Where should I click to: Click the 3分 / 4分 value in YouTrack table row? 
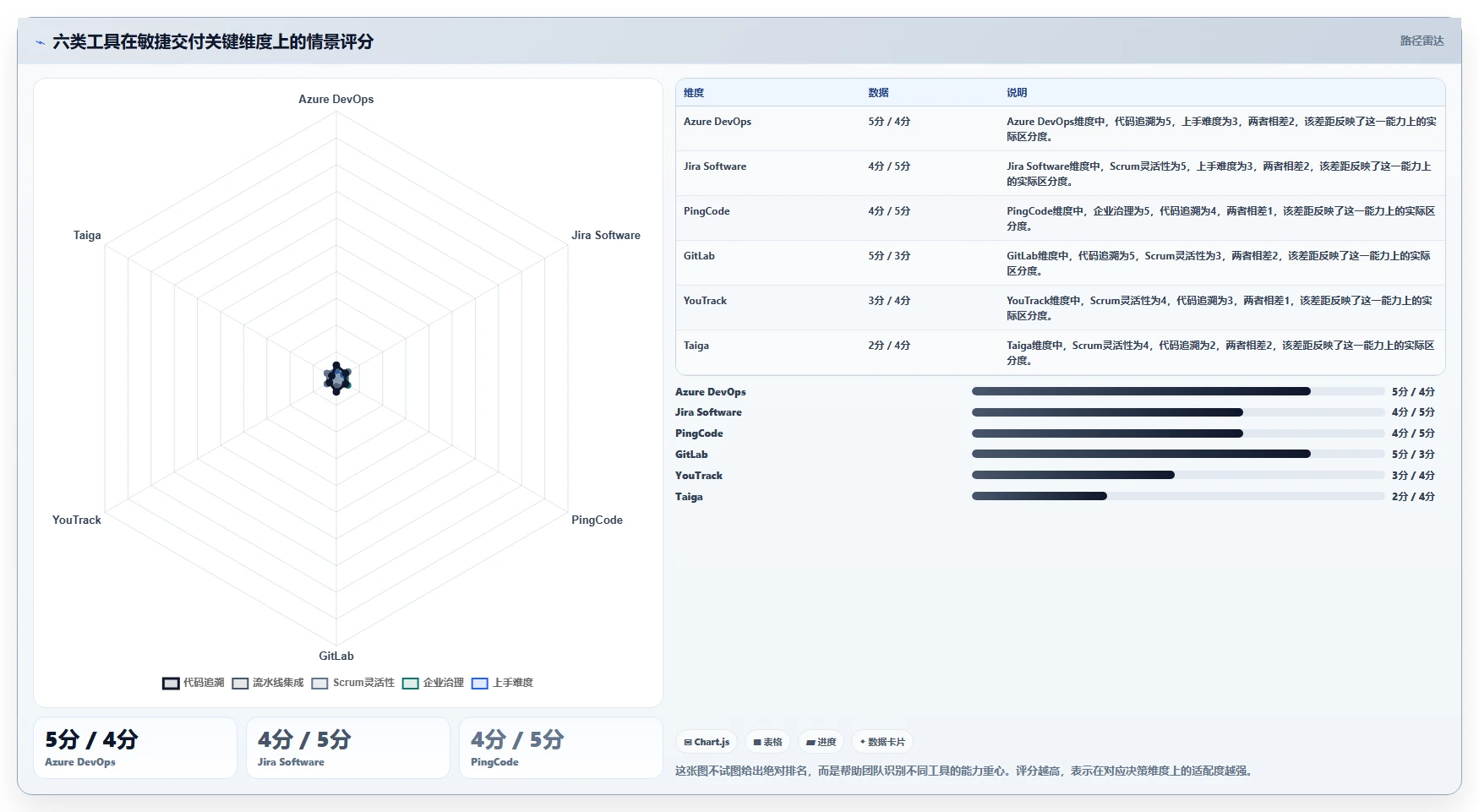point(889,301)
